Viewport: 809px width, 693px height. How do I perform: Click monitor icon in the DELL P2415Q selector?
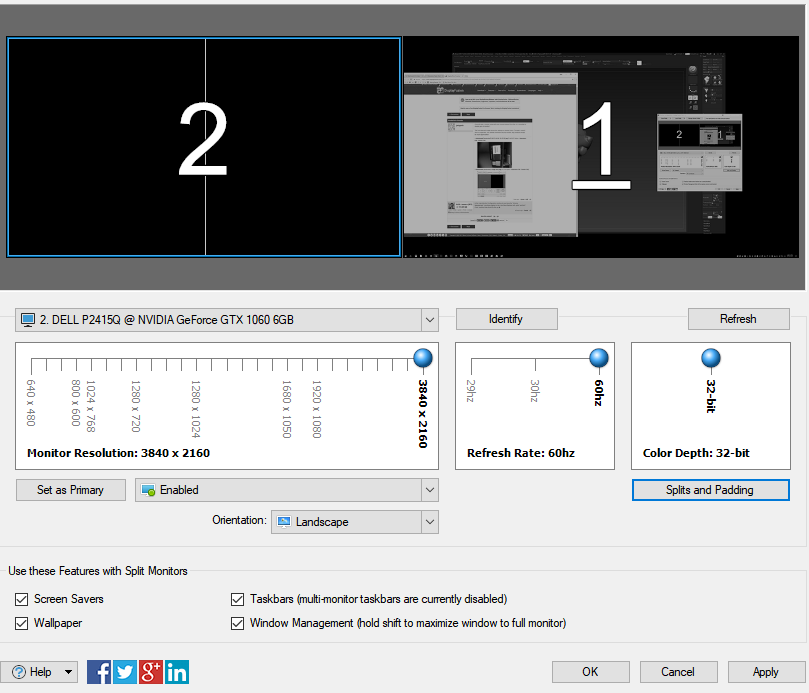[28, 320]
